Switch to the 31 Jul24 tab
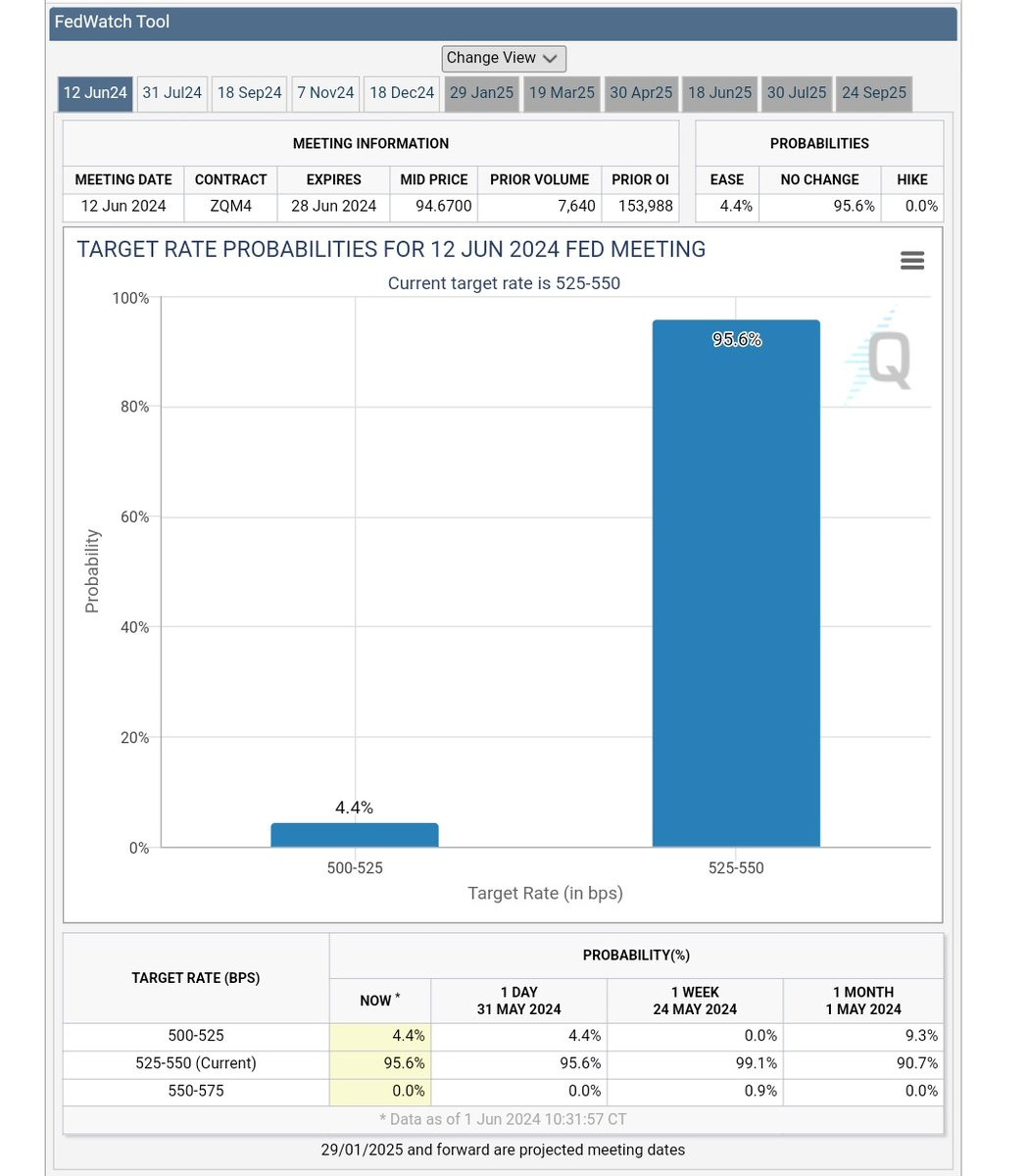Viewport: 1028px width, 1176px height. 171,93
